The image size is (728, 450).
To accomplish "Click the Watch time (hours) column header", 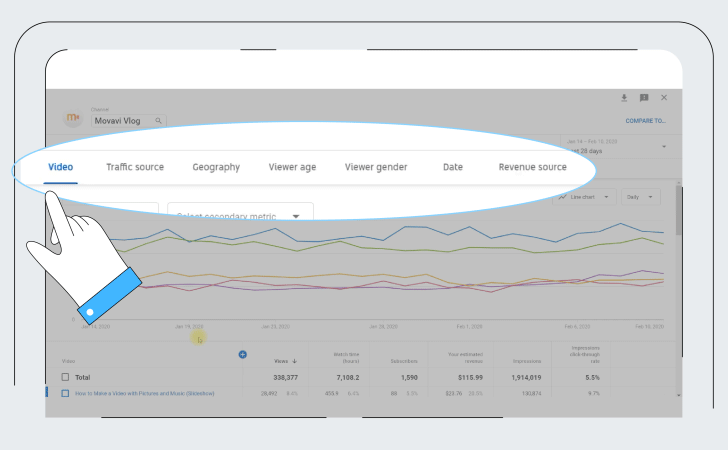I will click(346, 358).
